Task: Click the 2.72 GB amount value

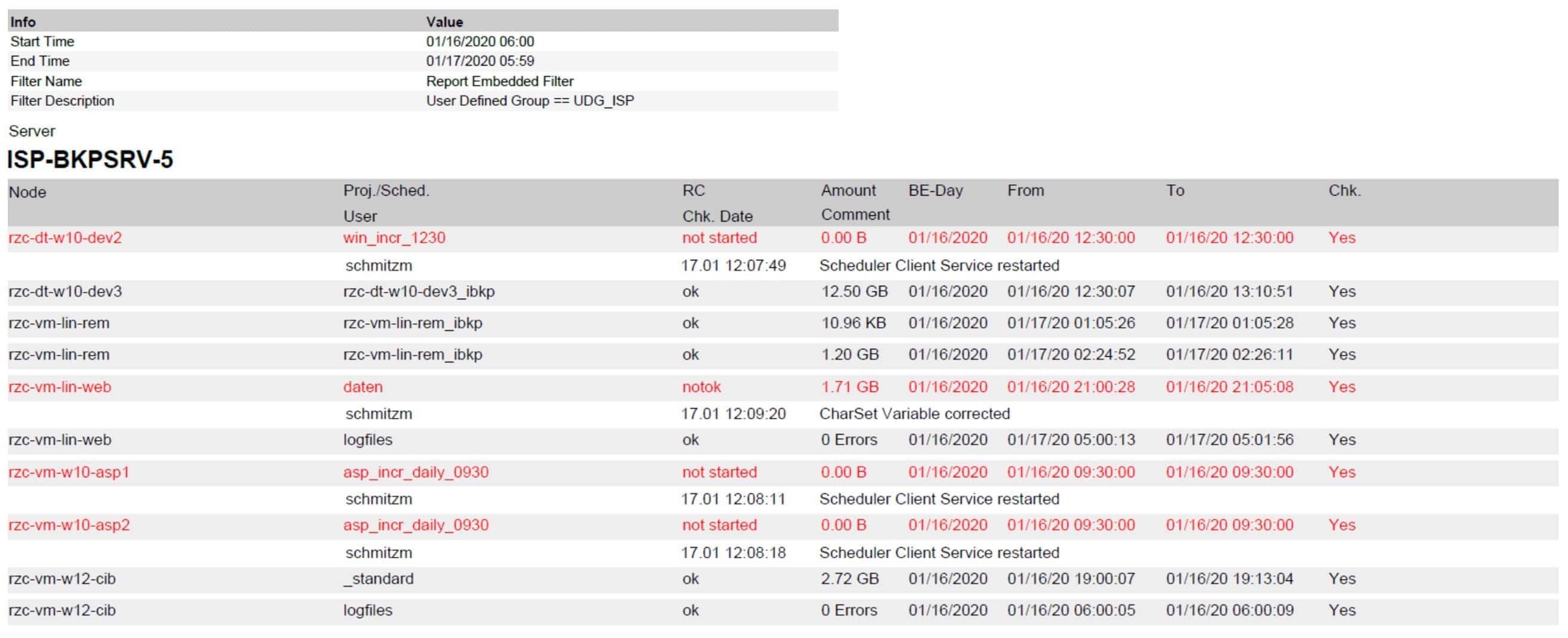Action: point(849,579)
